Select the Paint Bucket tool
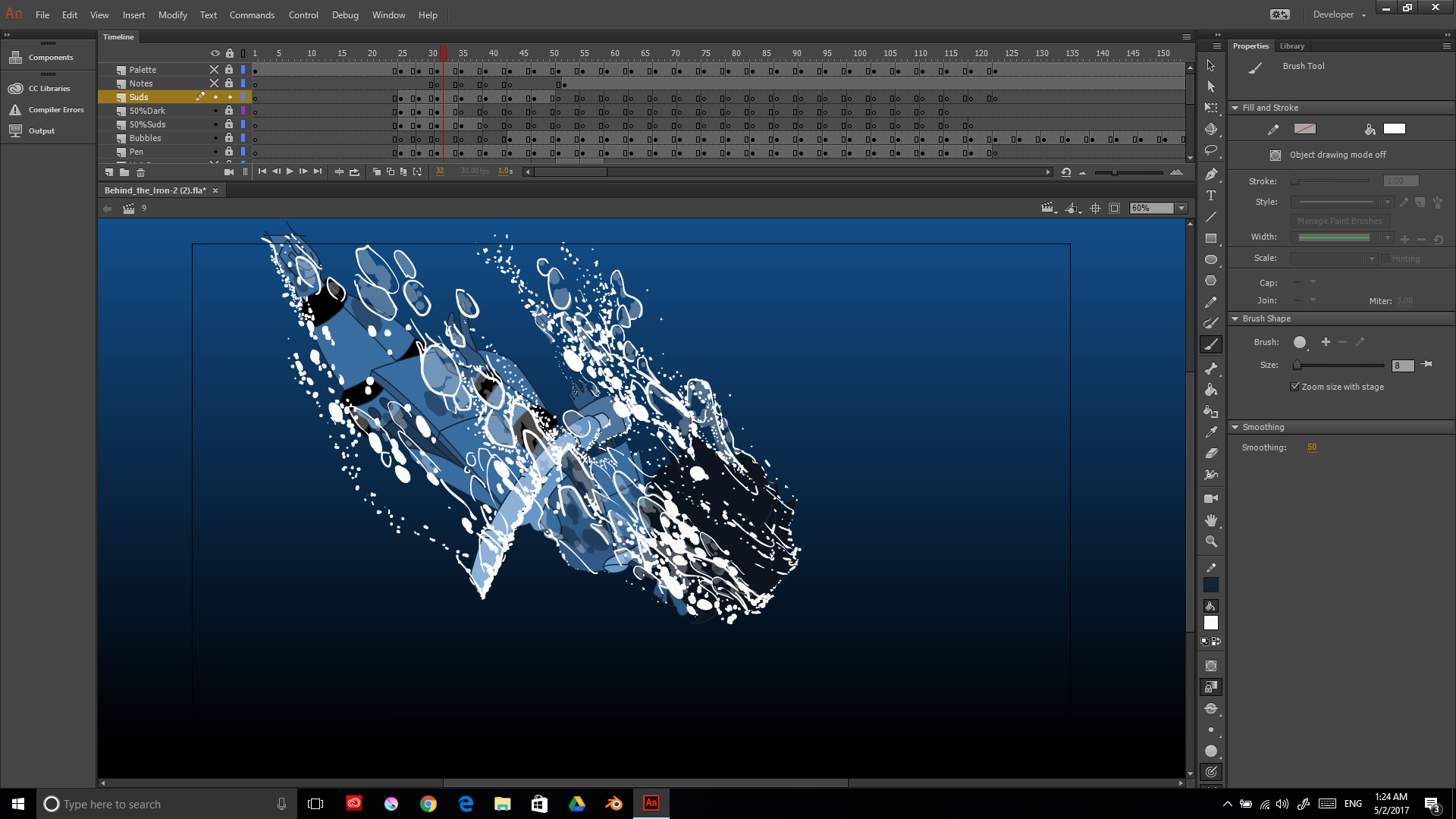The width and height of the screenshot is (1456, 819). pyautogui.click(x=1211, y=390)
